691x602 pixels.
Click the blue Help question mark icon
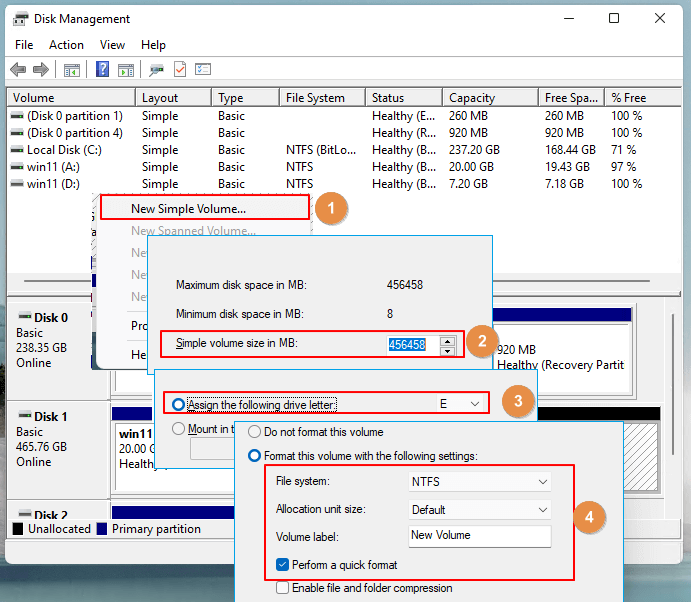pos(102,70)
